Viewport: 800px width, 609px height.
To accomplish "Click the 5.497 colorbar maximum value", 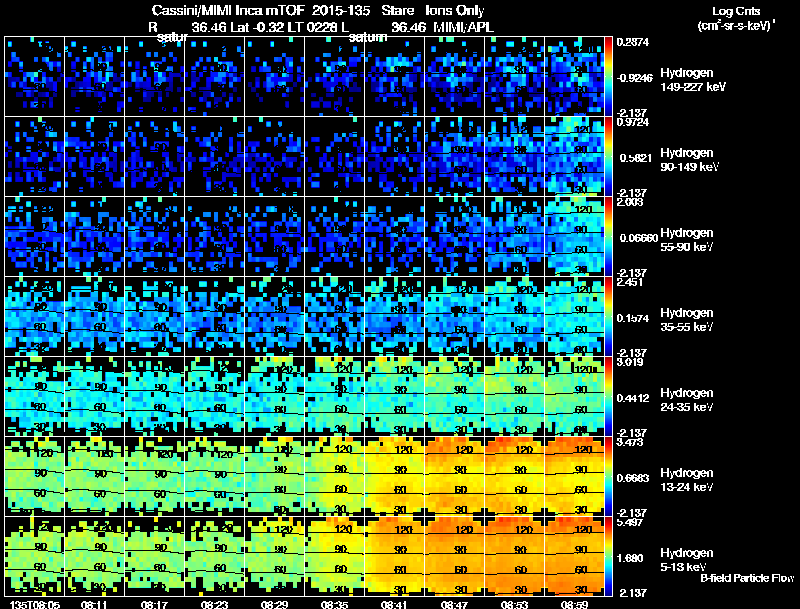I will tap(630, 522).
